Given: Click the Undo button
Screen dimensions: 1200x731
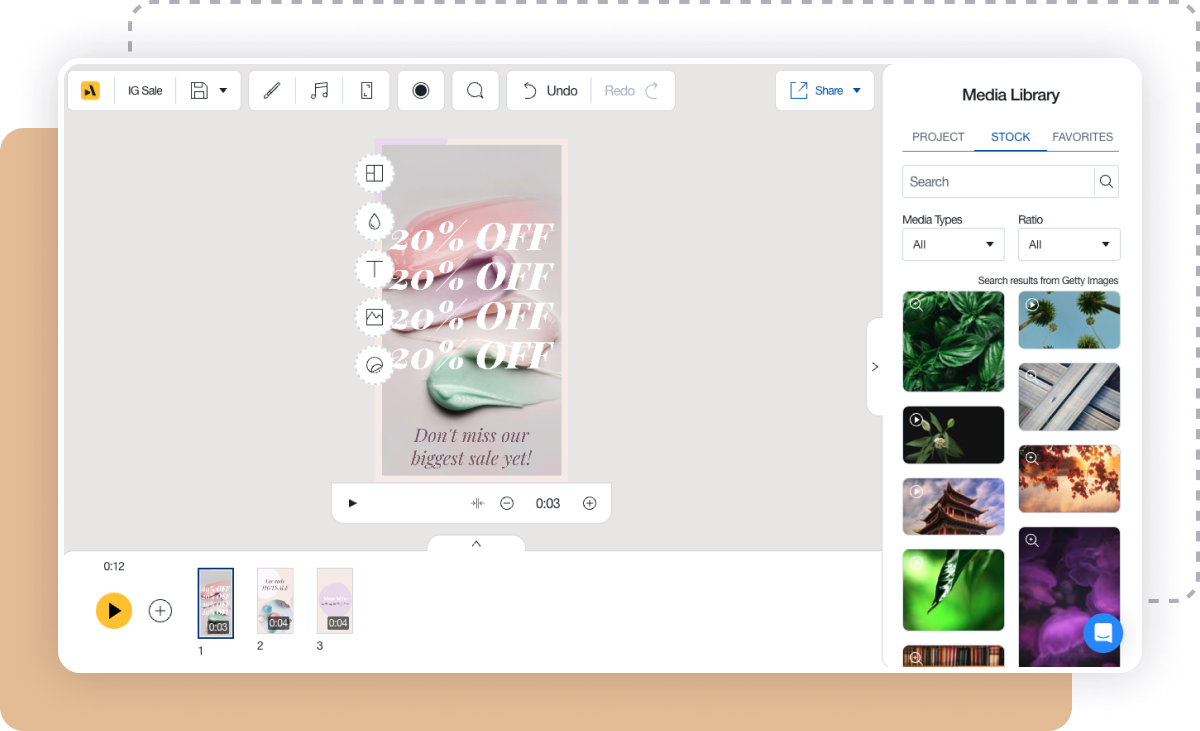Looking at the screenshot, I should (548, 90).
